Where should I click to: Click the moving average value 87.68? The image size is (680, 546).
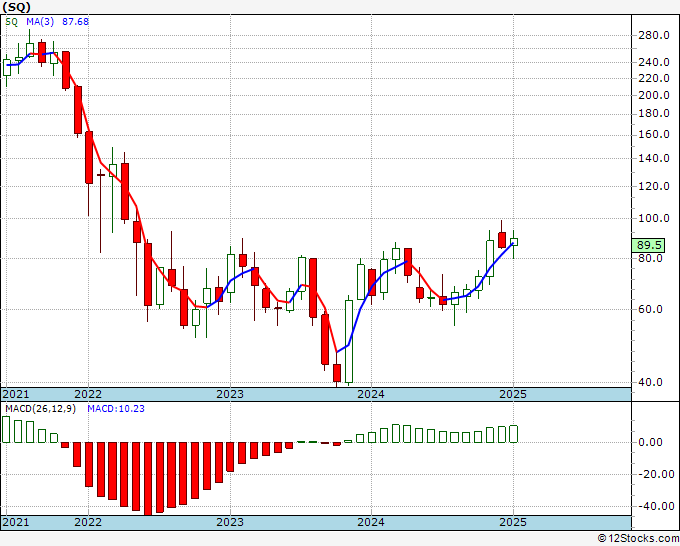75,22
